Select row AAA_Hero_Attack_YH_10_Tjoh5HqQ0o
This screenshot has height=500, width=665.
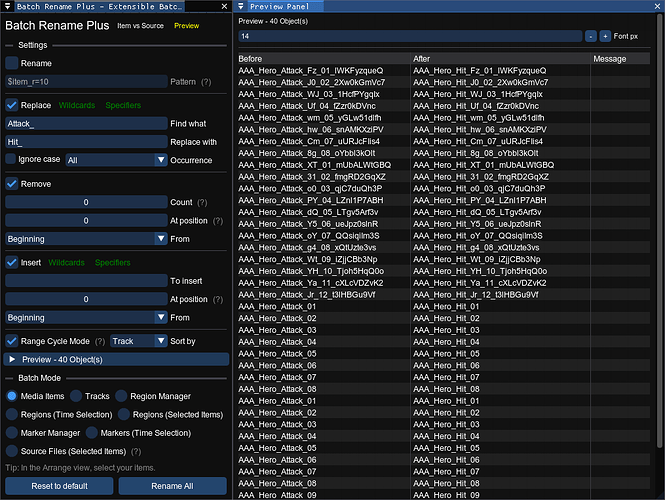click(x=311, y=271)
